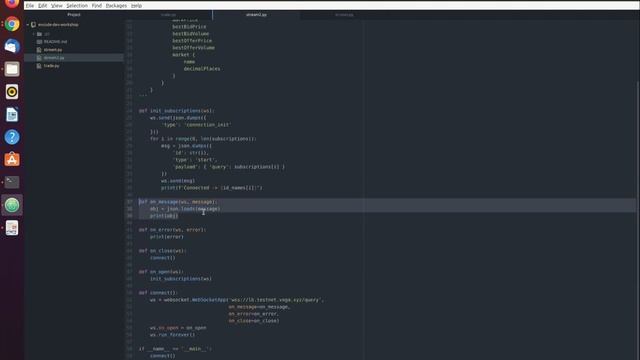Collapse the project root folder arrow
Viewport: 640px width, 360px height.
click(x=28, y=25)
